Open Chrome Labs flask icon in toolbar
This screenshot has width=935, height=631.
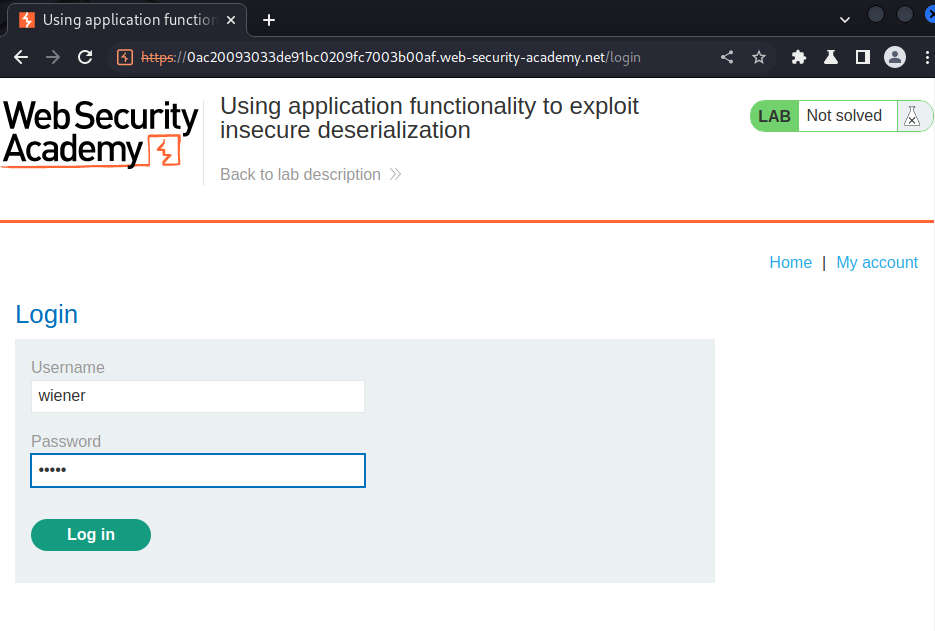click(x=831, y=57)
